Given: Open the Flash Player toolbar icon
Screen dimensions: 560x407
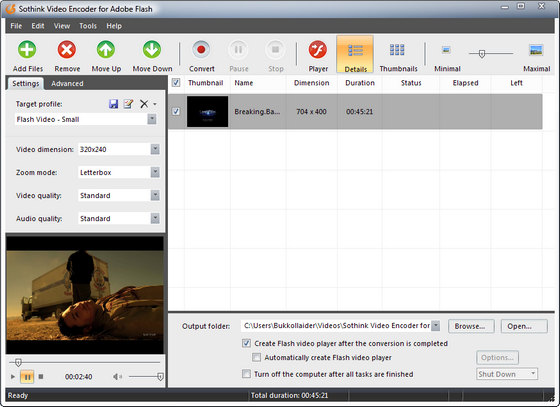Looking at the screenshot, I should [x=318, y=49].
